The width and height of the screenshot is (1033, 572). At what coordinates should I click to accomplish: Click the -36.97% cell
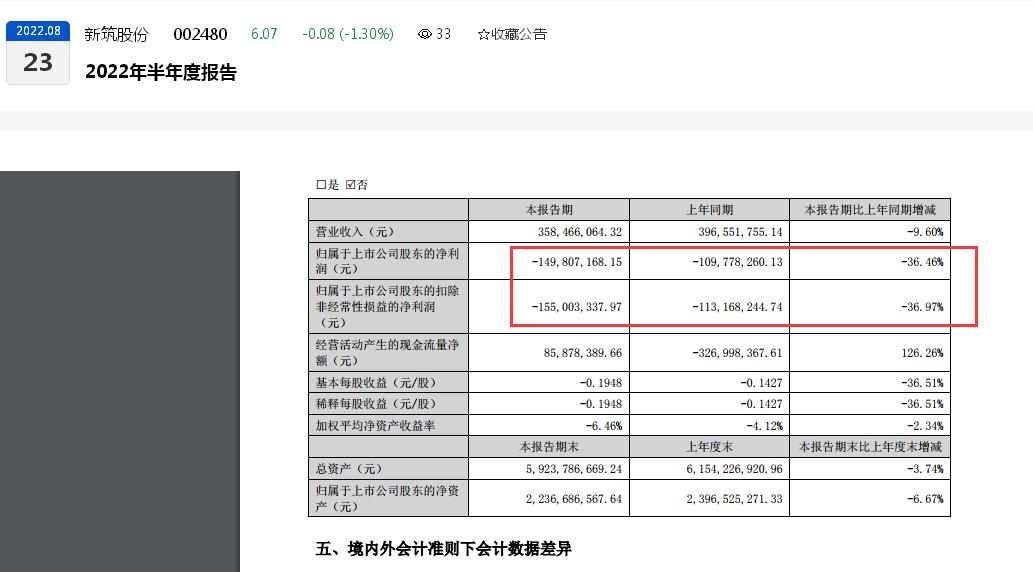(x=922, y=306)
